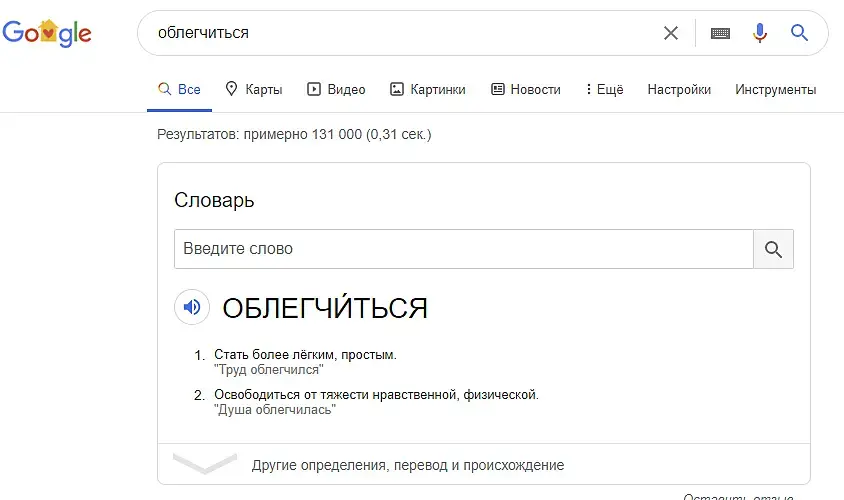The width and height of the screenshot is (844, 500).
Task: Click the Google logo
Action: click(47, 33)
